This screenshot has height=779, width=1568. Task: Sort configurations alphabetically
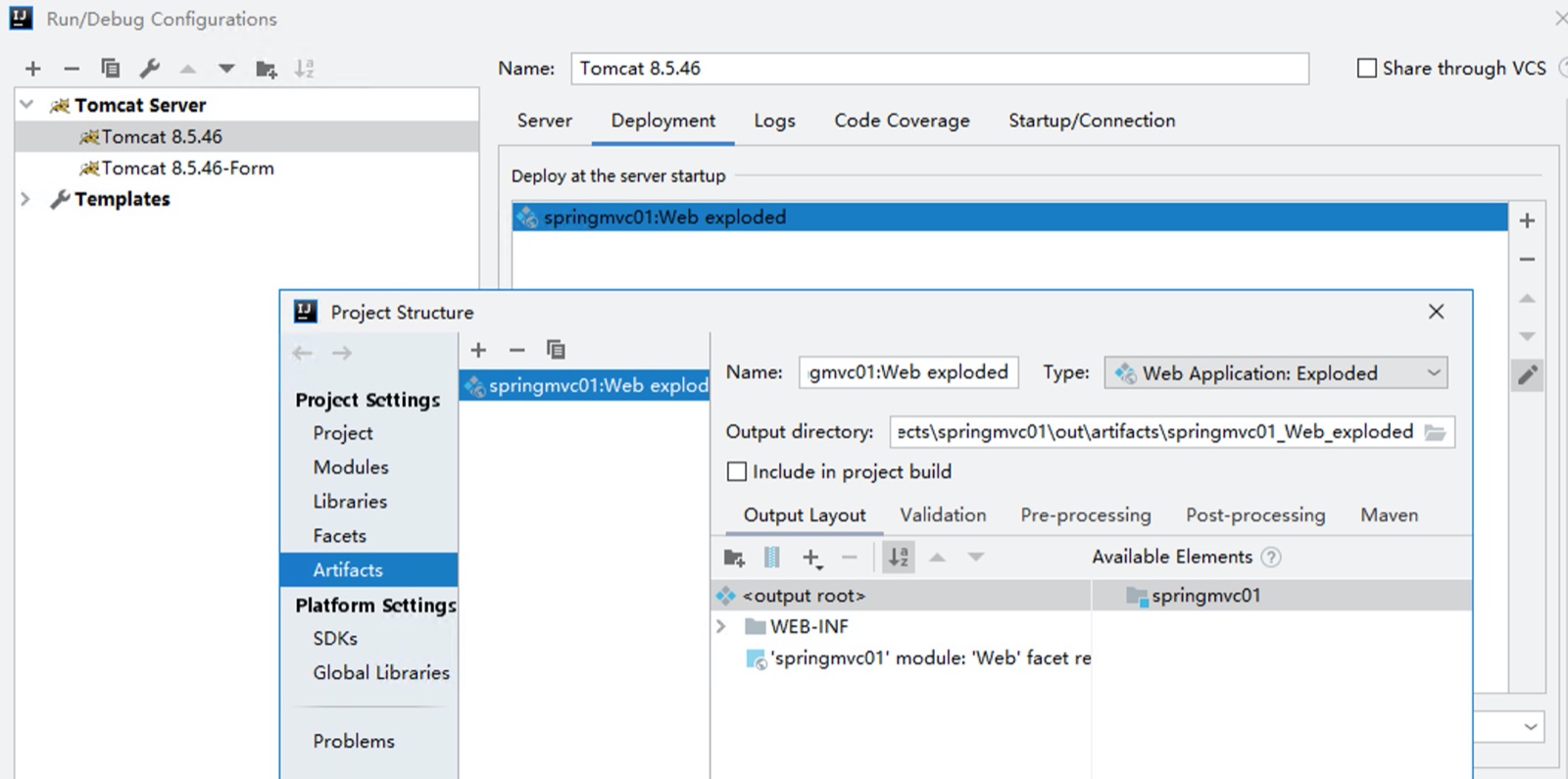[x=305, y=69]
